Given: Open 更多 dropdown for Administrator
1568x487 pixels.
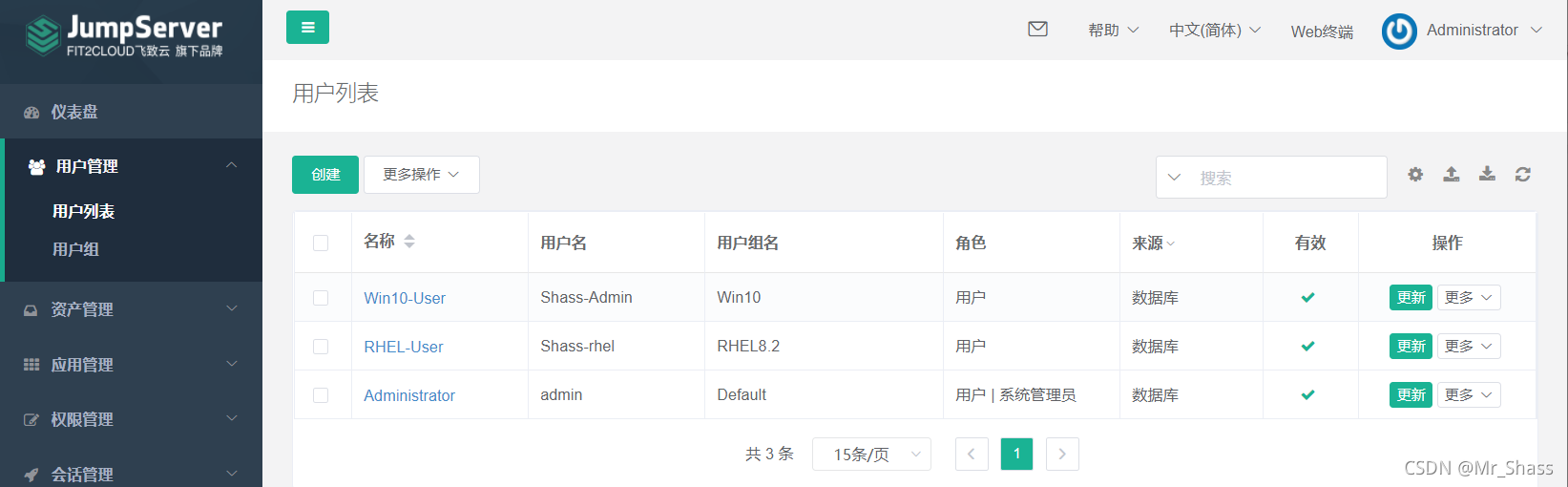Looking at the screenshot, I should (x=1469, y=395).
